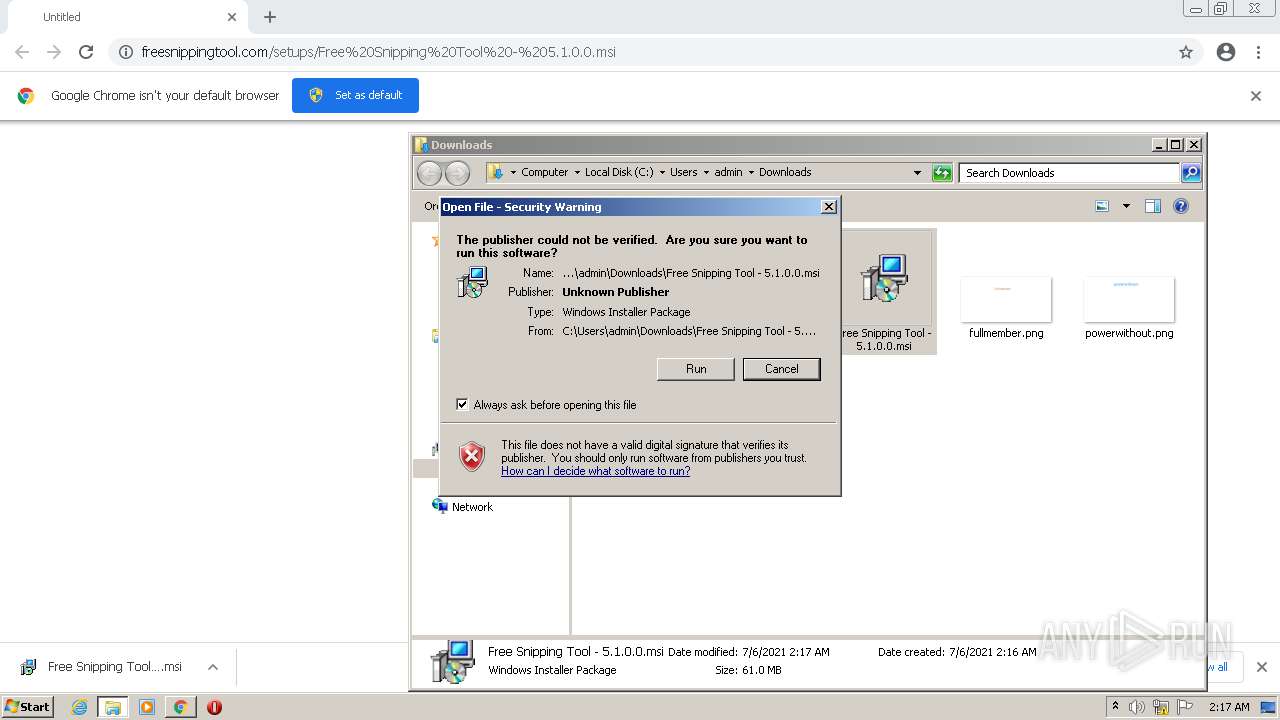The width and height of the screenshot is (1280, 720).
Task: Click red stop-sign taskbar icon
Action: point(214,707)
